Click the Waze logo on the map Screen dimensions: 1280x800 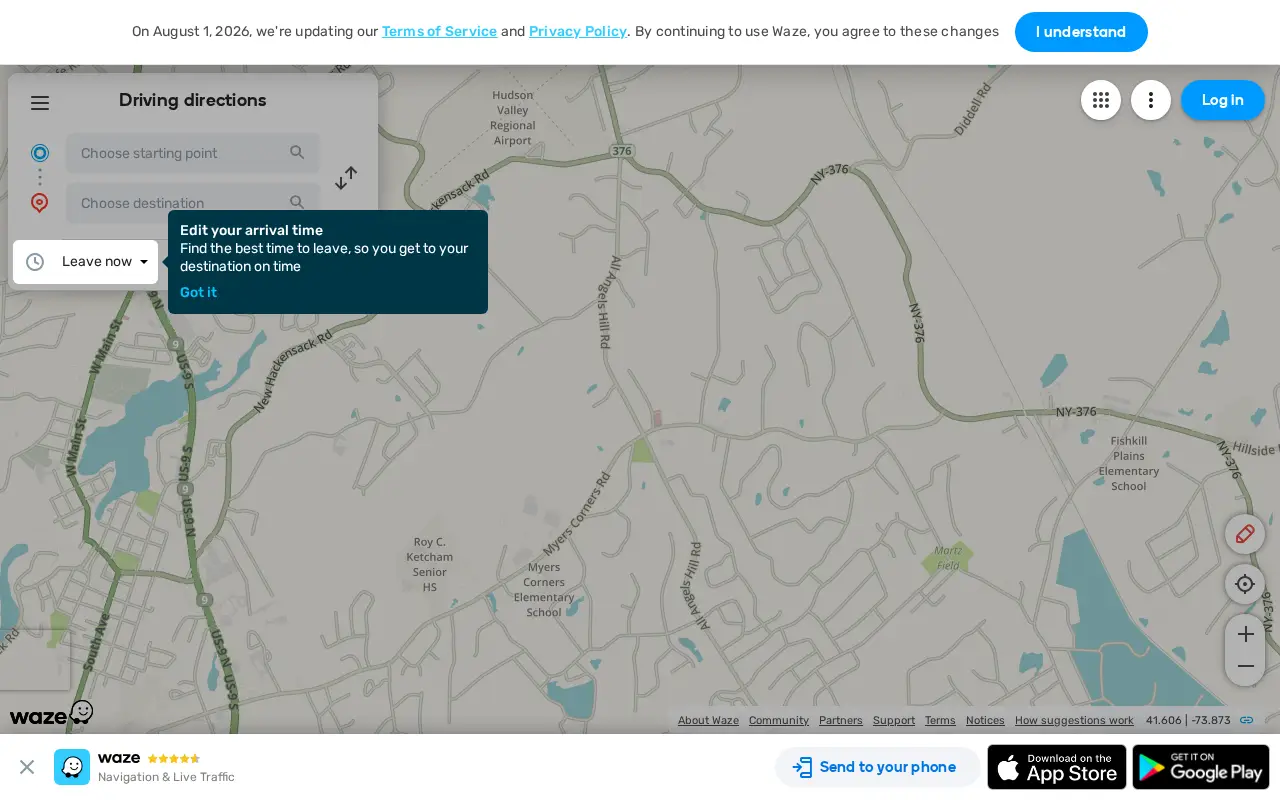click(x=51, y=713)
